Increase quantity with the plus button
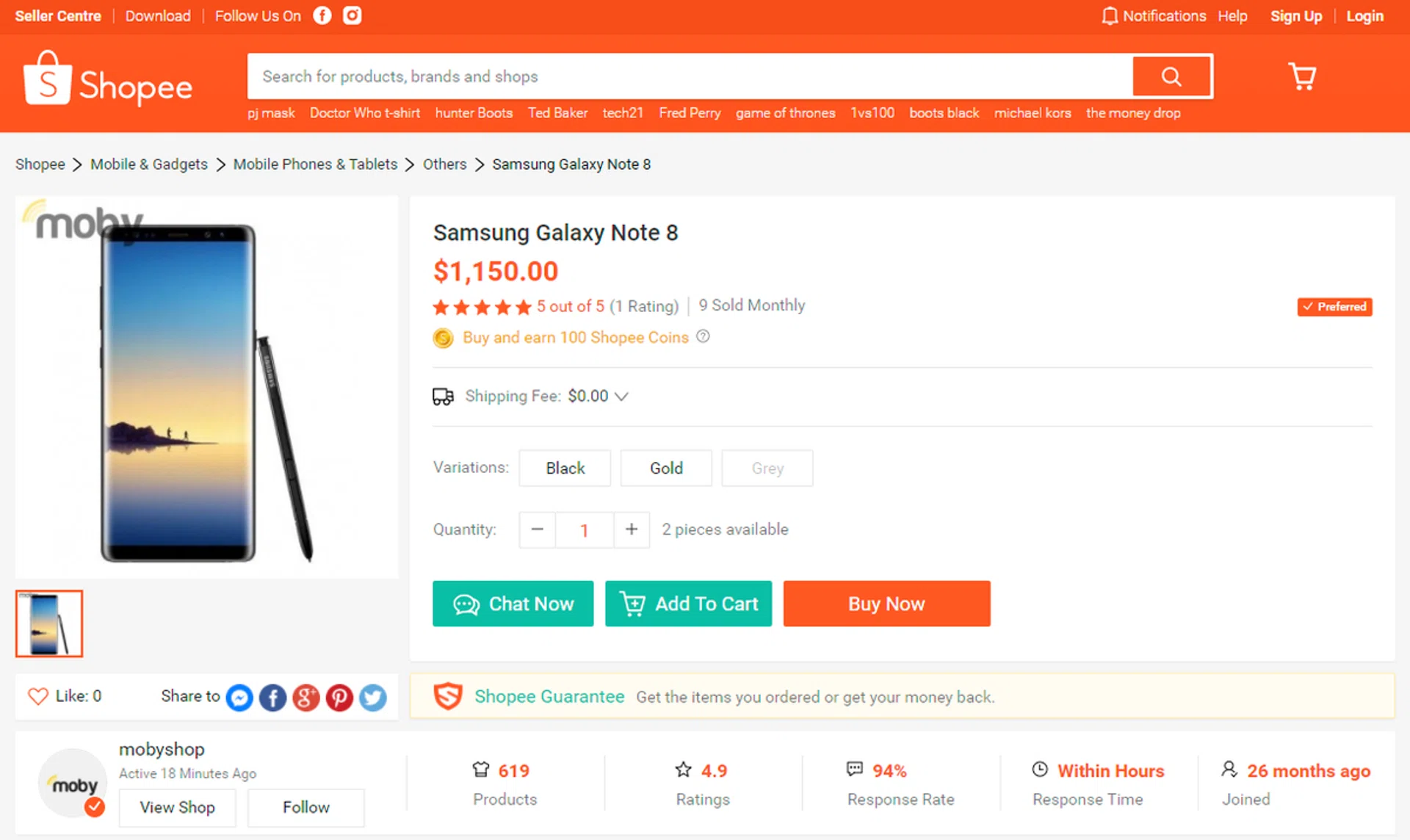Screen dimensions: 1410x840 coord(632,529)
